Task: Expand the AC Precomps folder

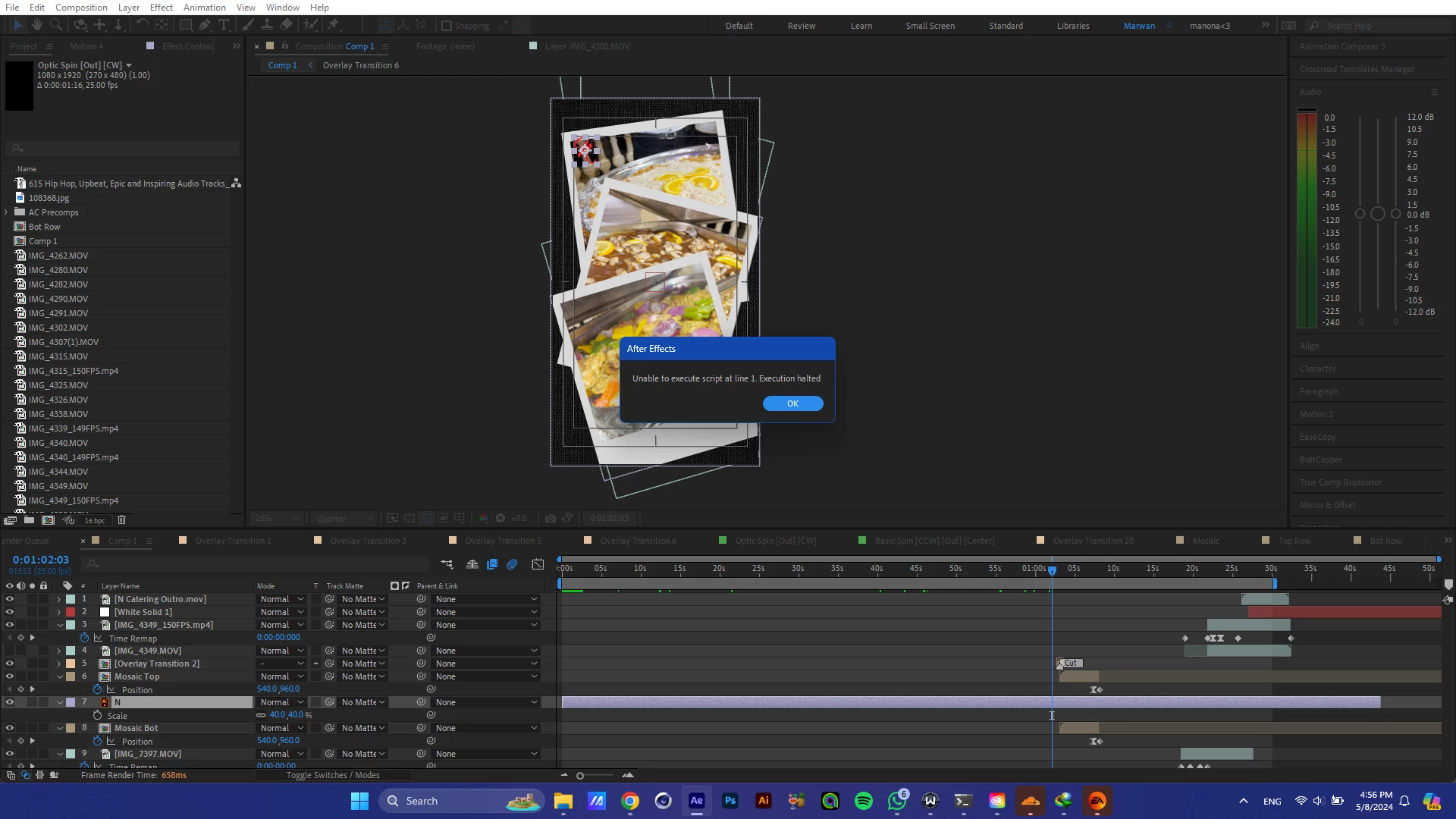Action: click(x=7, y=212)
